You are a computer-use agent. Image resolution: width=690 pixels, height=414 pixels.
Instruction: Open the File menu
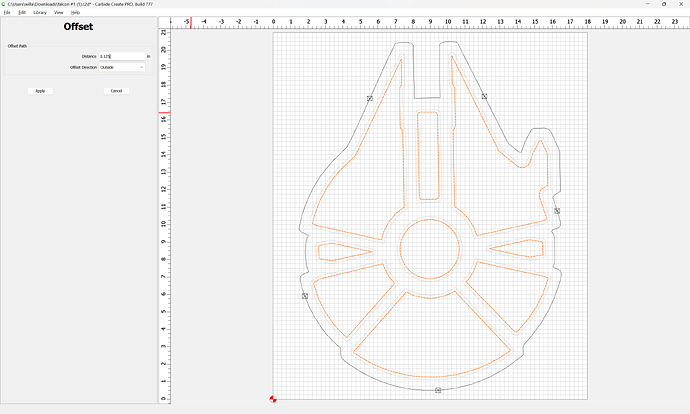(6, 12)
